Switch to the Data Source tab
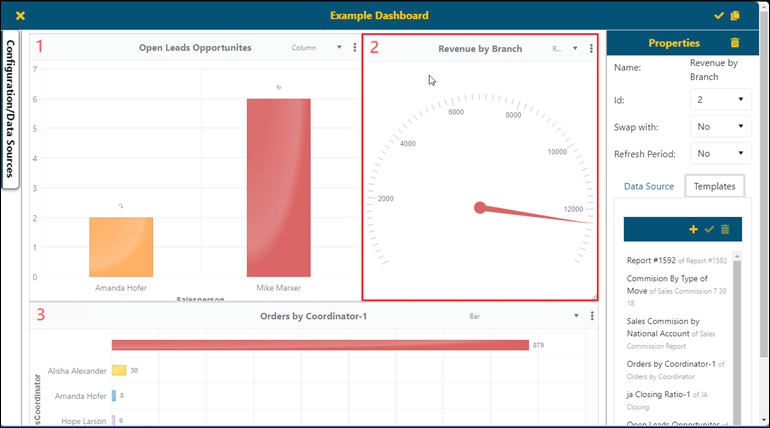This screenshot has width=770, height=428. point(649,187)
